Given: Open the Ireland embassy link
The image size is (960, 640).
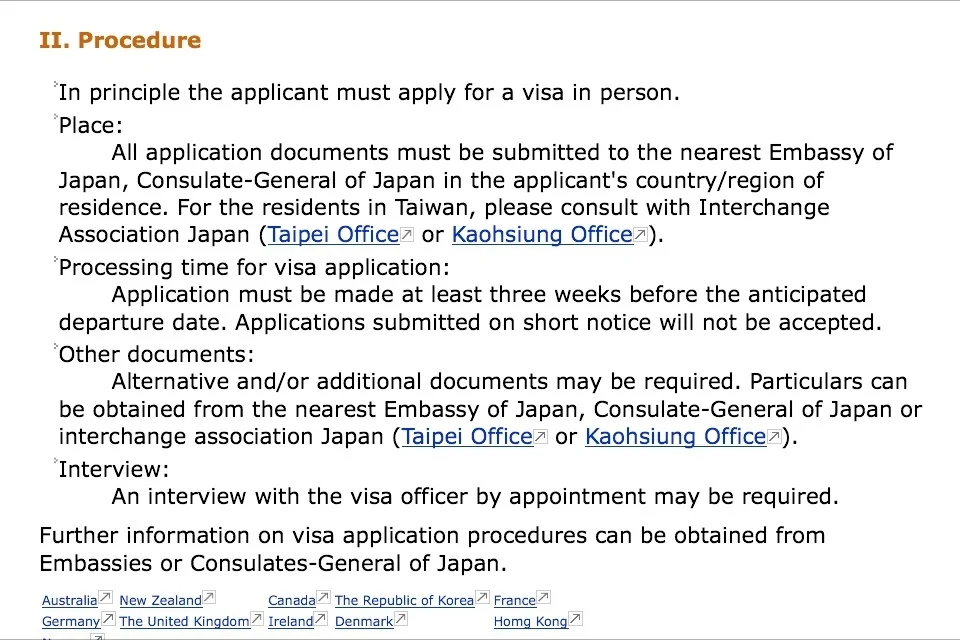Looking at the screenshot, I should point(291,621).
